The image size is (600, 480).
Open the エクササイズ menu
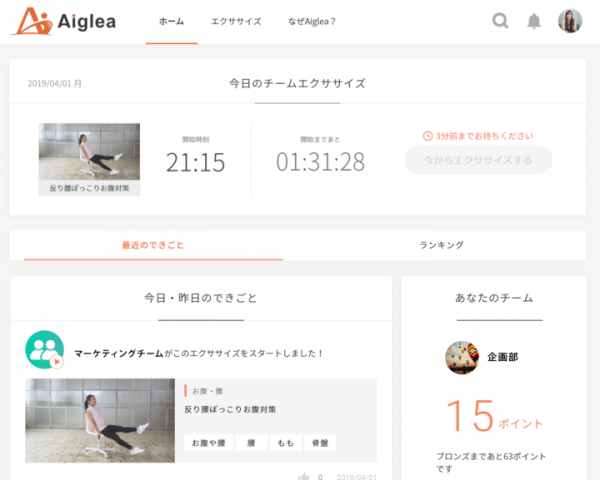coord(236,21)
